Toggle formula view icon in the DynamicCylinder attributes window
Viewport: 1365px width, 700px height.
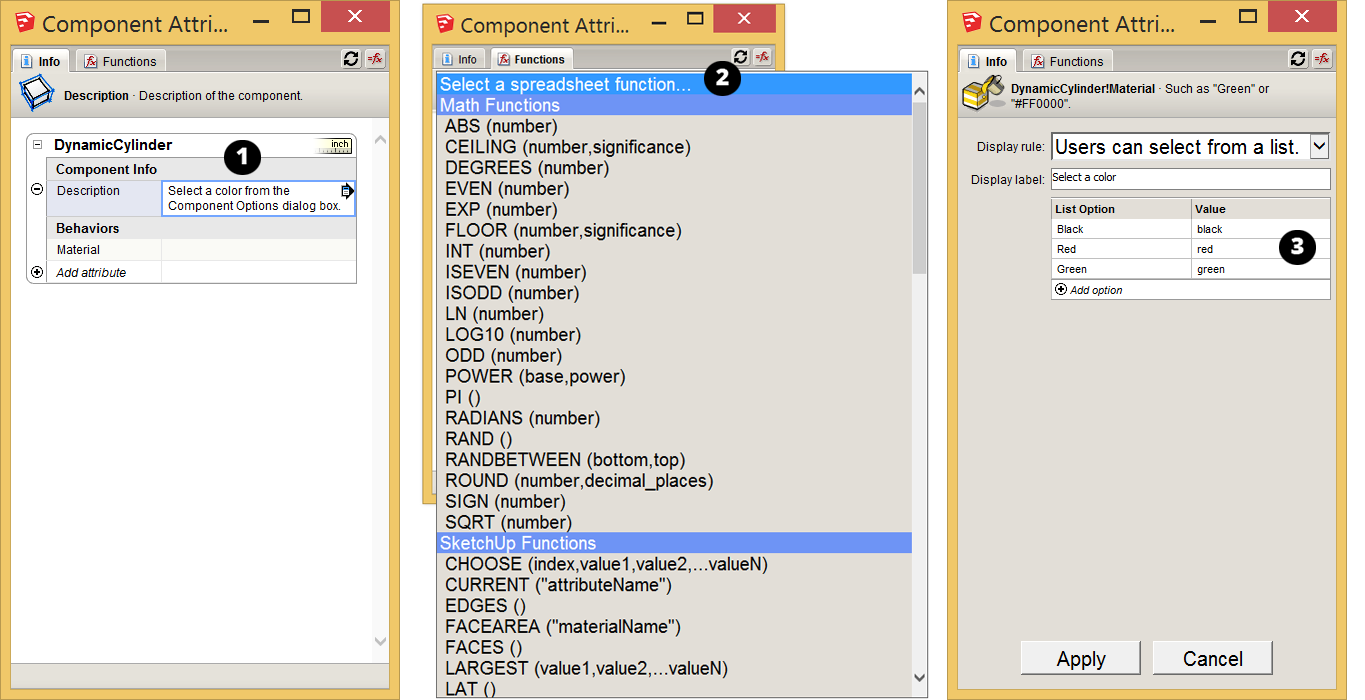(375, 59)
